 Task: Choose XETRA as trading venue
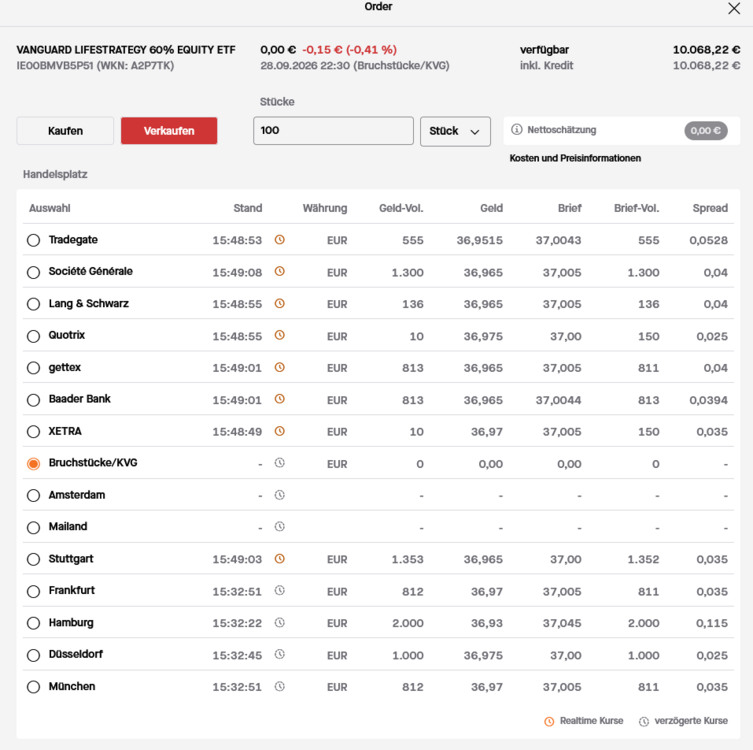33,432
